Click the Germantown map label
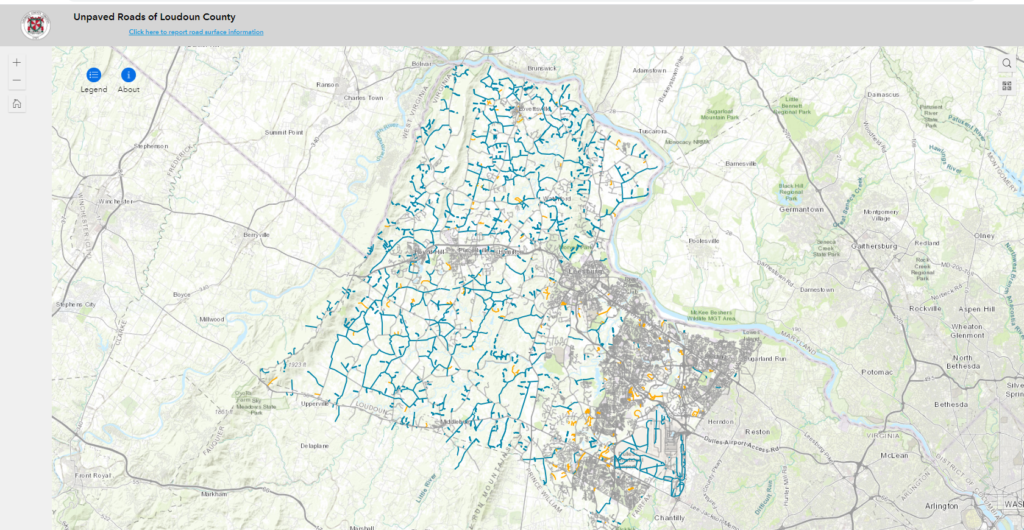 click(801, 210)
